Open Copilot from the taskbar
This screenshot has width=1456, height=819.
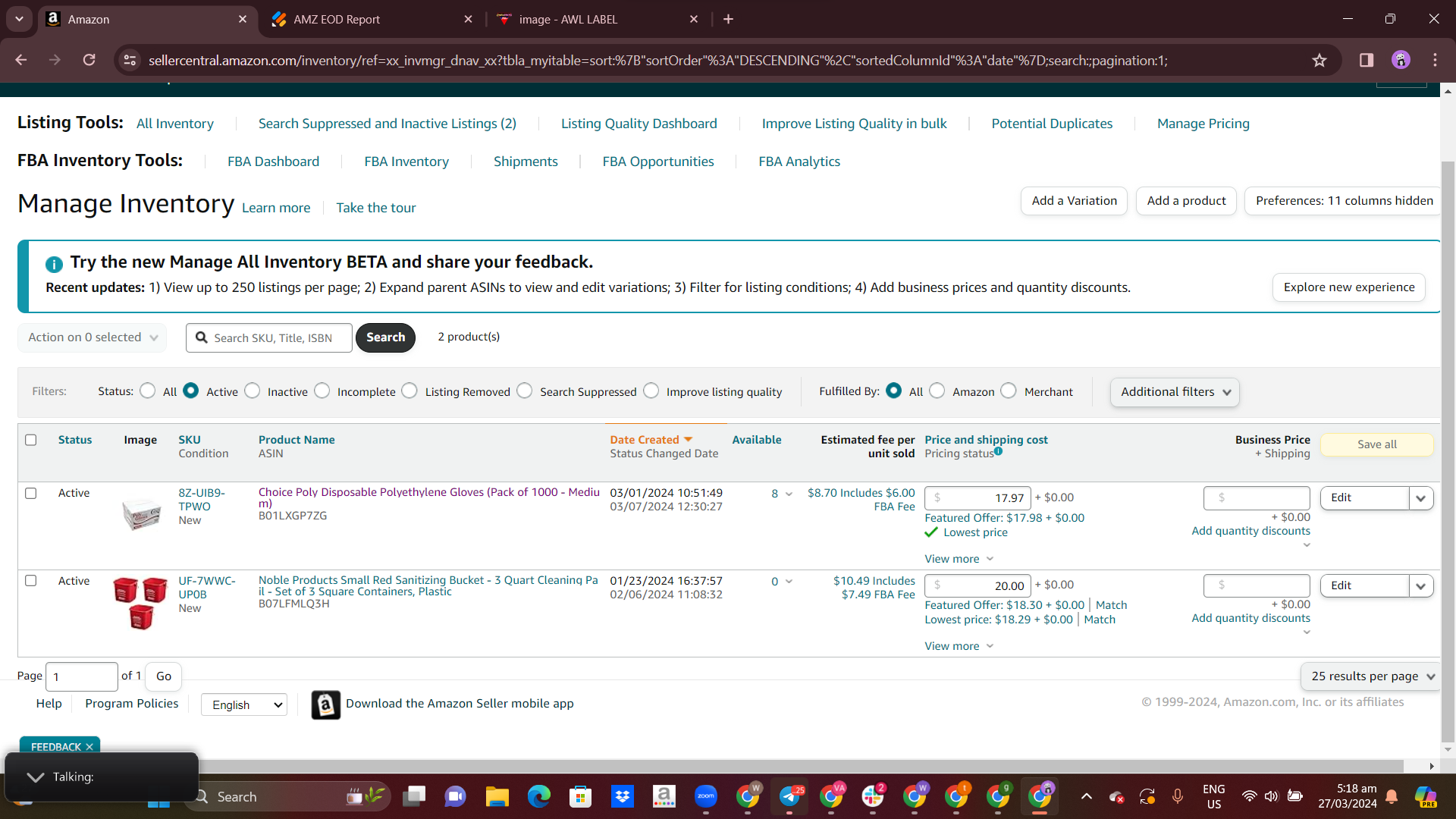1426,796
